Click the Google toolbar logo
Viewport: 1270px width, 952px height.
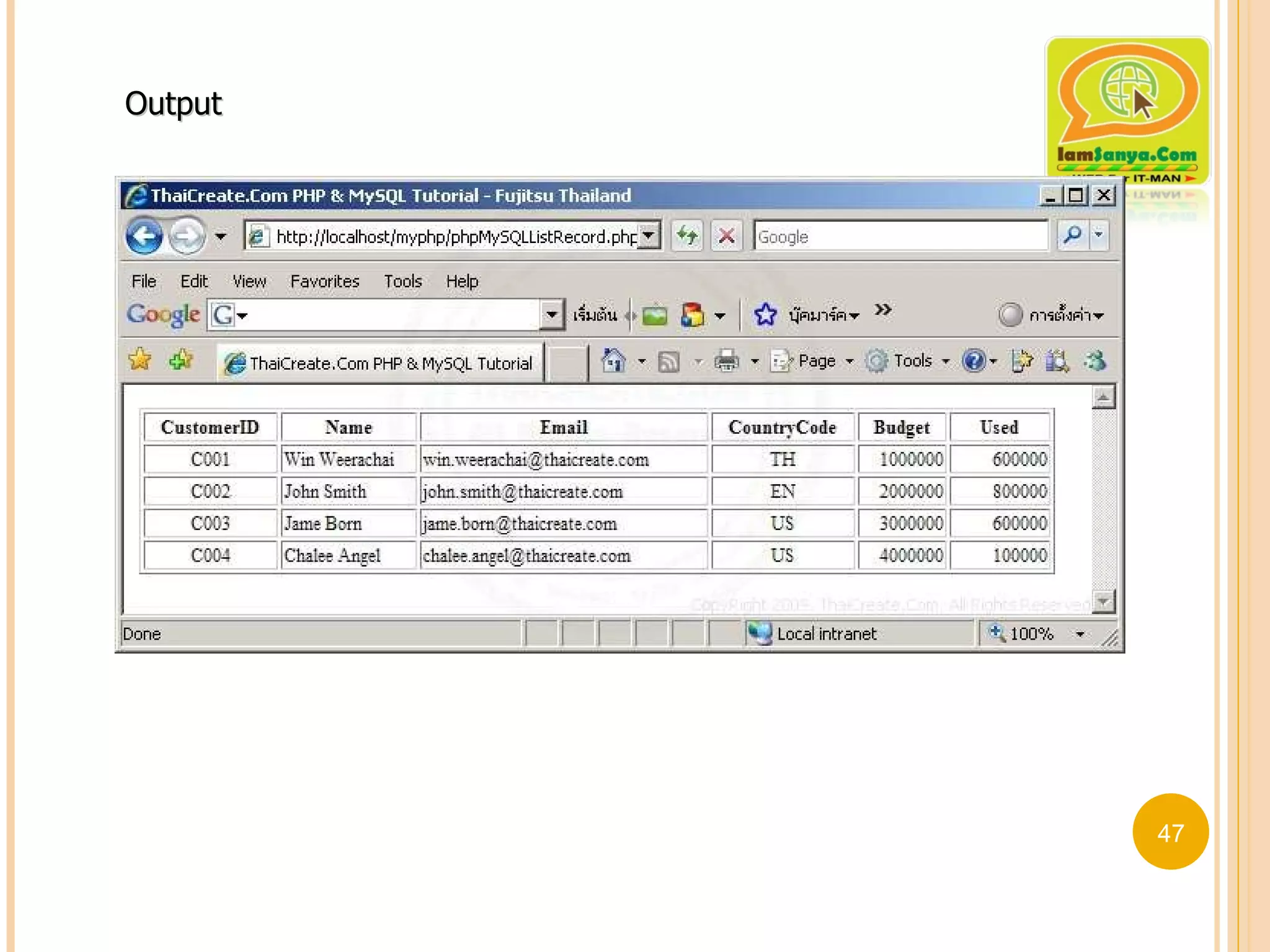coord(164,315)
